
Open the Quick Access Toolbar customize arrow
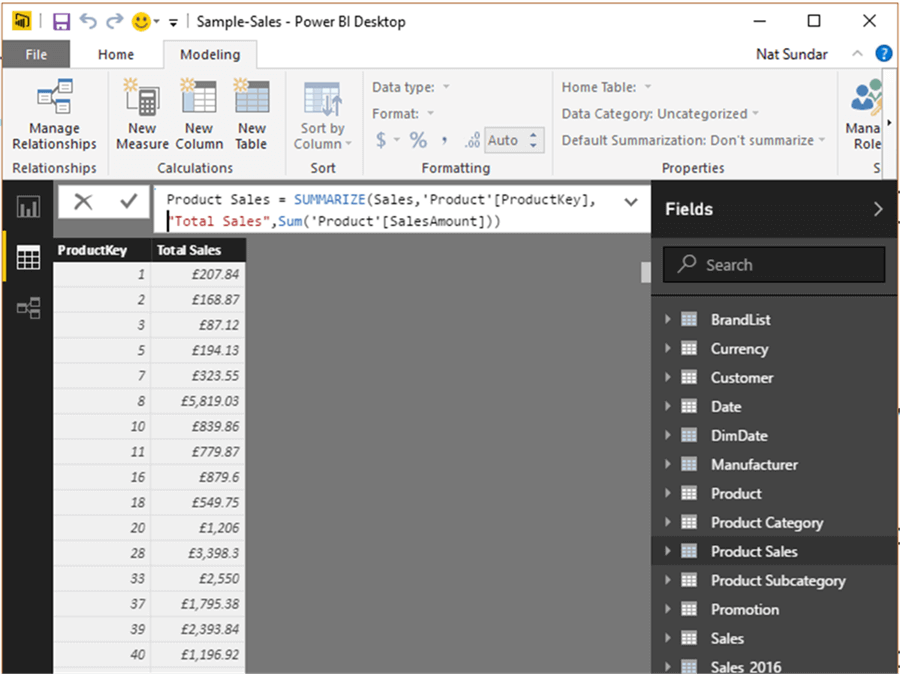(x=173, y=22)
